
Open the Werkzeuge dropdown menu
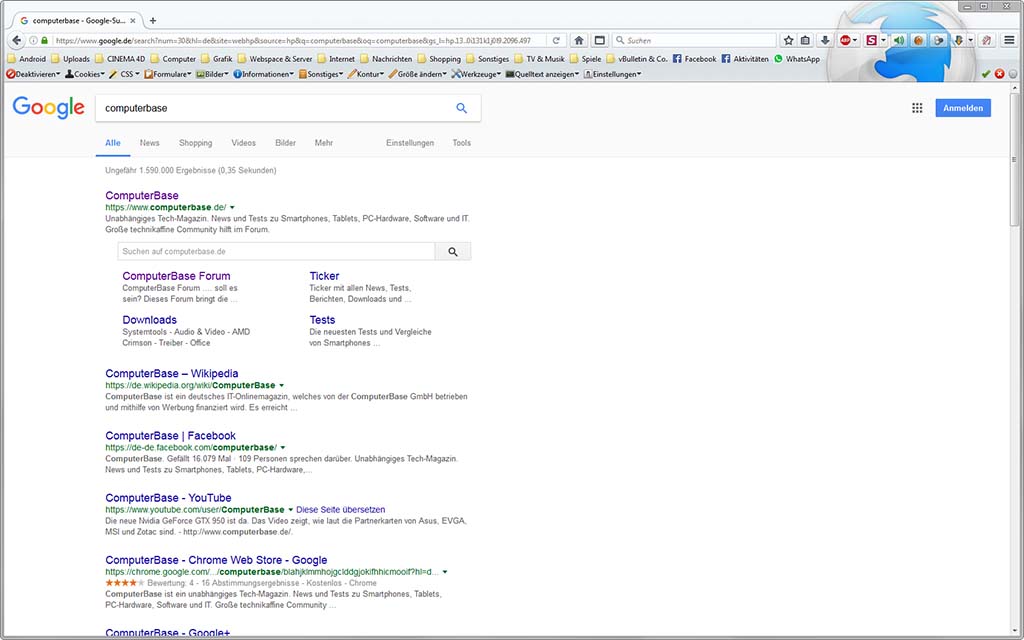[x=476, y=74]
